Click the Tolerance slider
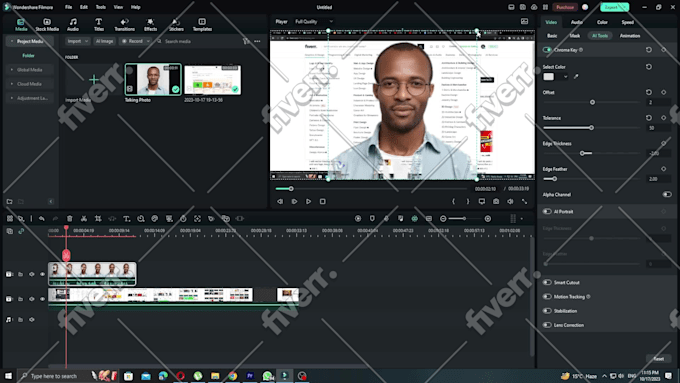Image resolution: width=680 pixels, height=383 pixels. 592,128
